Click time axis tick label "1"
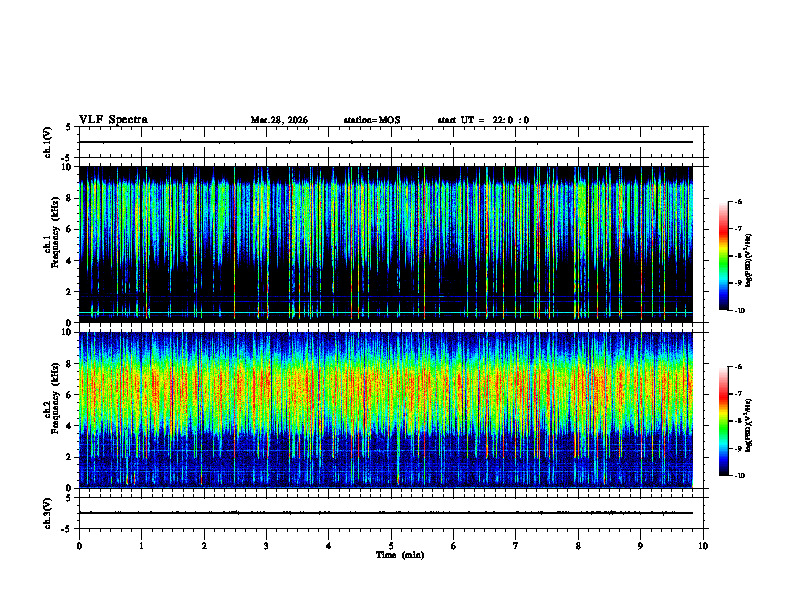The height and width of the screenshot is (612, 792). [141, 546]
